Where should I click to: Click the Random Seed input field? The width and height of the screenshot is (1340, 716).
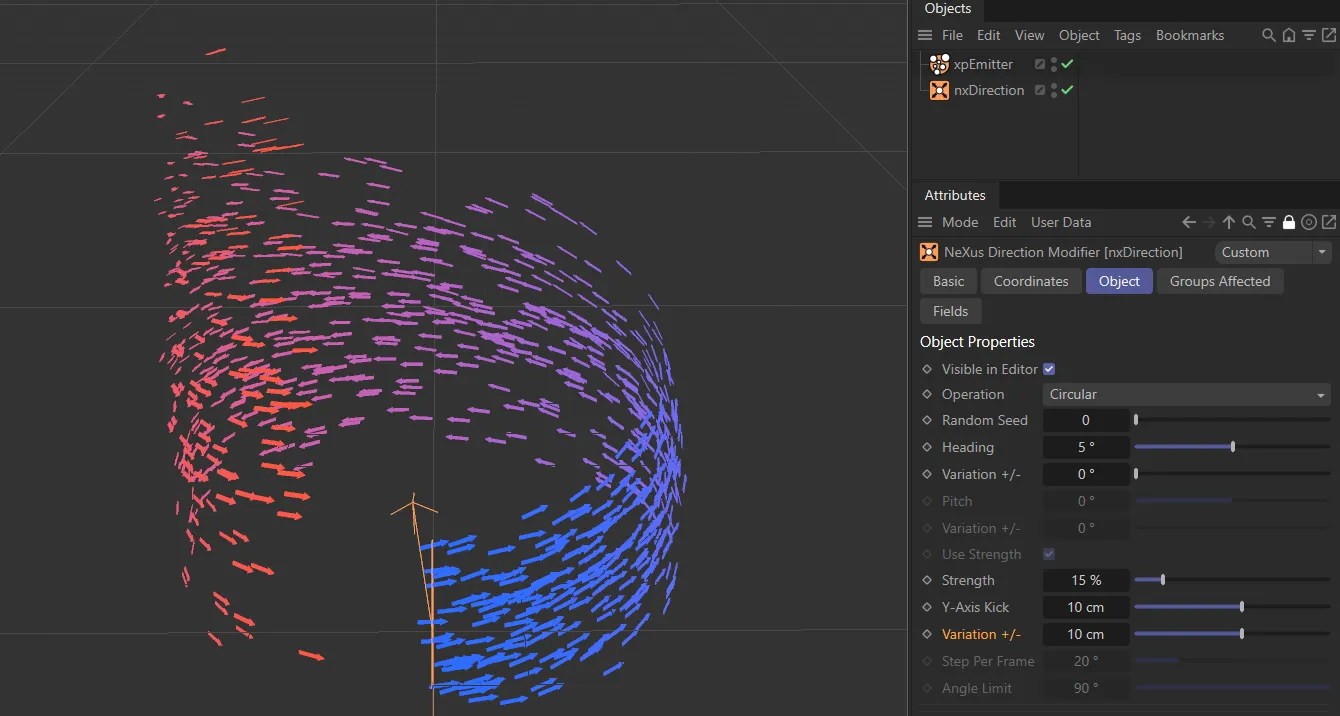1086,420
